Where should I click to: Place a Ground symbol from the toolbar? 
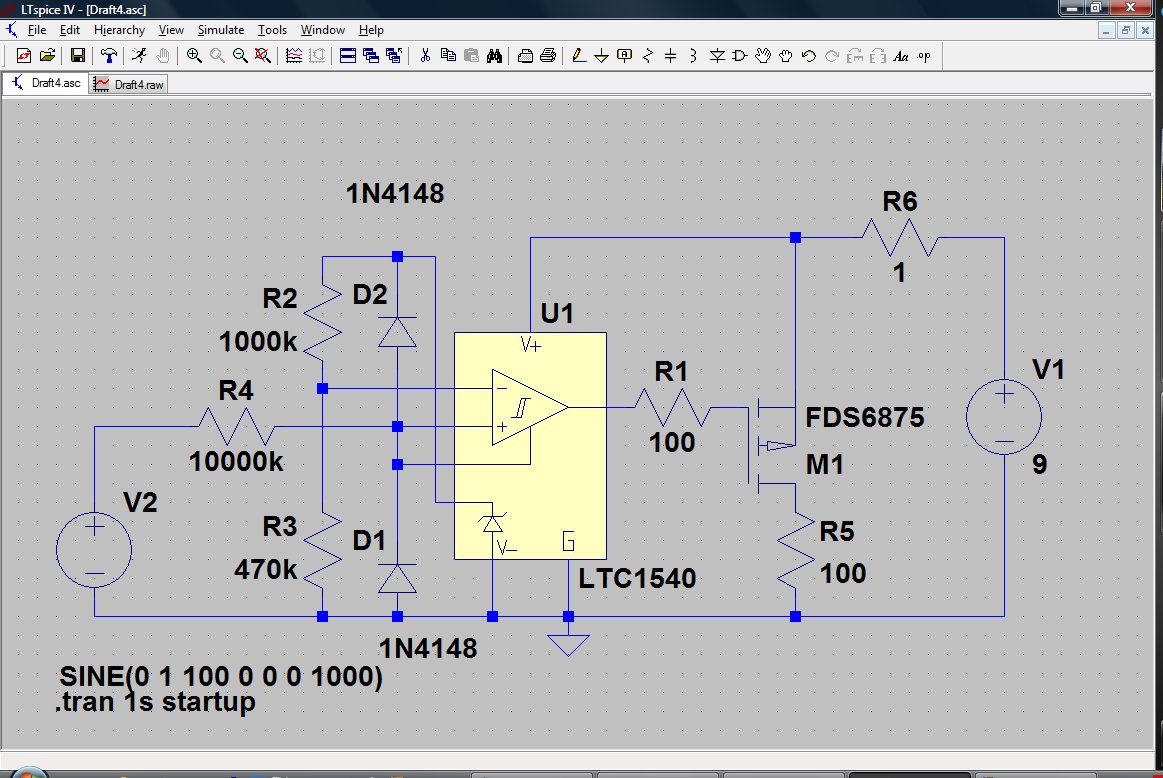pyautogui.click(x=602, y=56)
